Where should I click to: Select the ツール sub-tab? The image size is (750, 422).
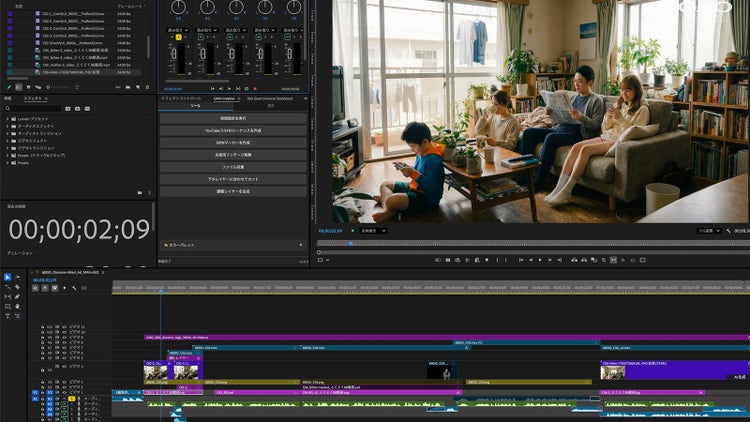[196, 106]
